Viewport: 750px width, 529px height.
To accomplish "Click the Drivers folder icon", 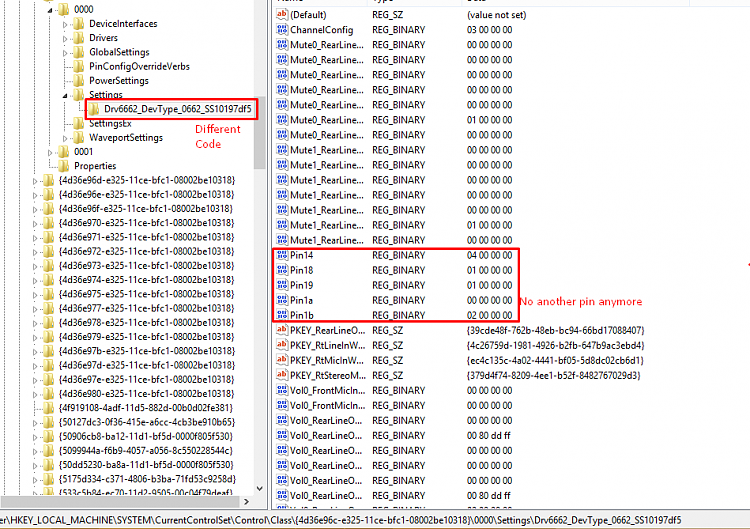I will point(78,38).
